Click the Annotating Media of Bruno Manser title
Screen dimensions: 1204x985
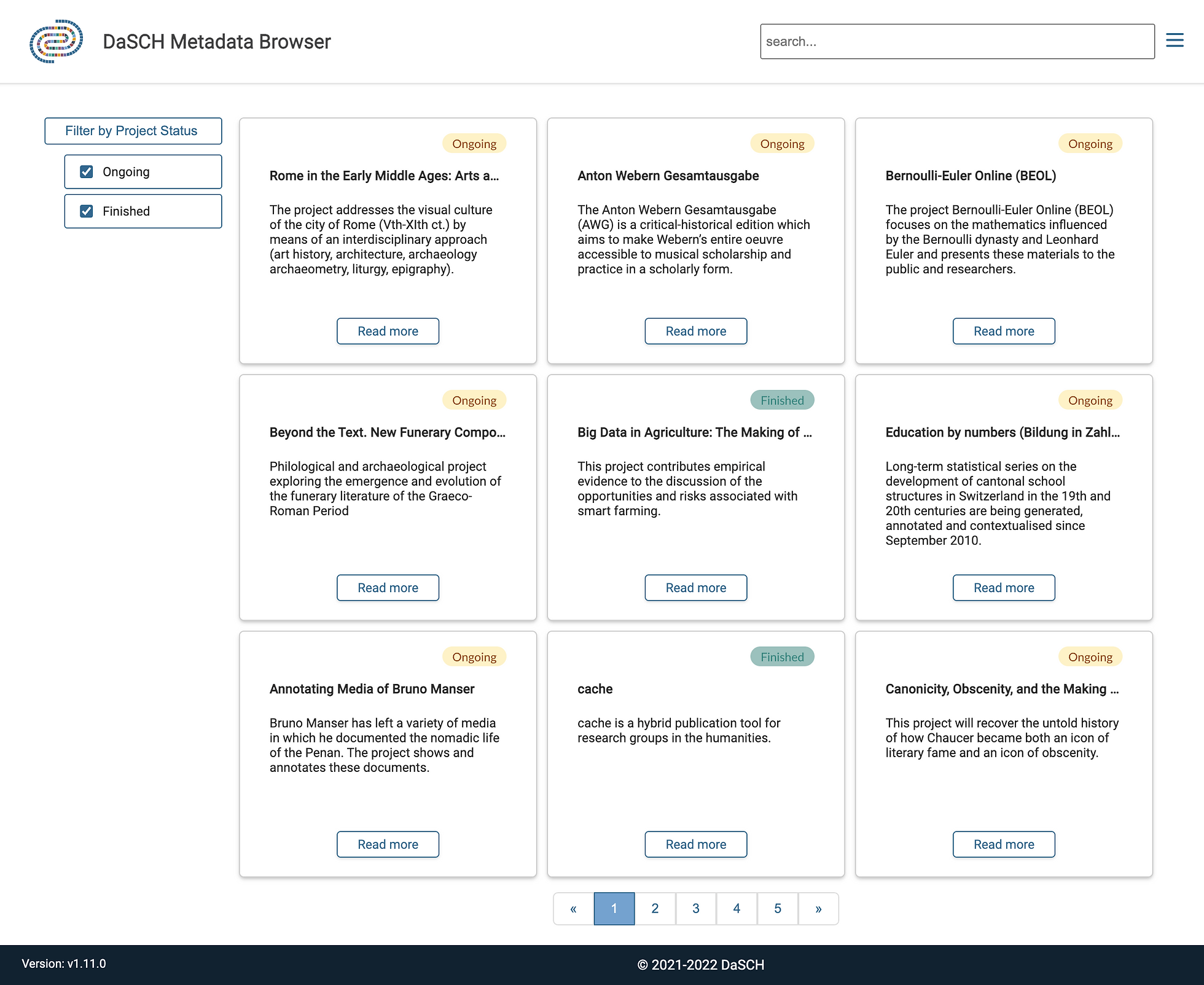(372, 689)
